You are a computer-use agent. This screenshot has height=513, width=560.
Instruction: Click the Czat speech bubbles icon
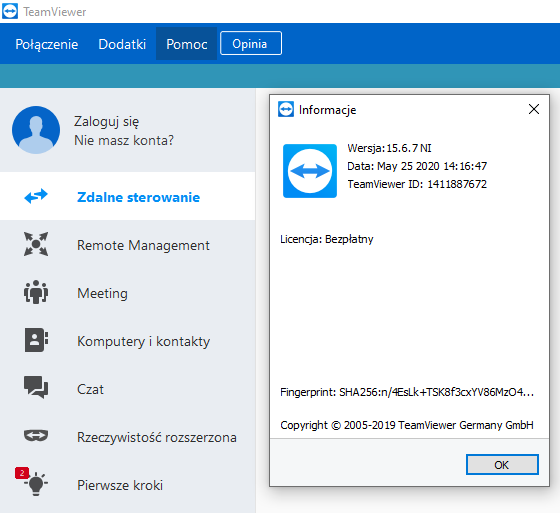tap(36, 387)
